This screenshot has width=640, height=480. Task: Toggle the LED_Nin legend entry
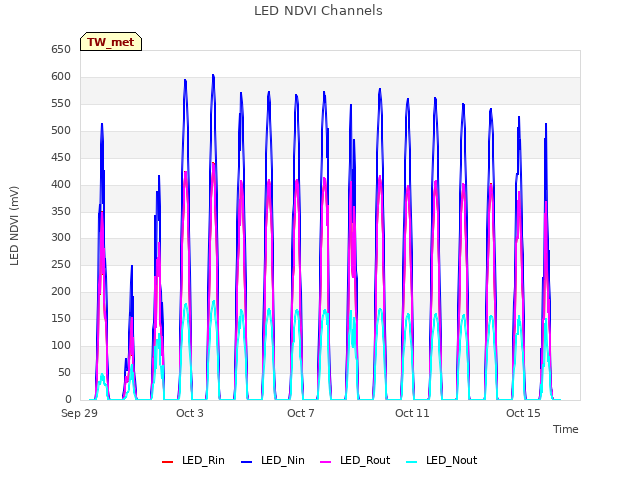point(273,460)
